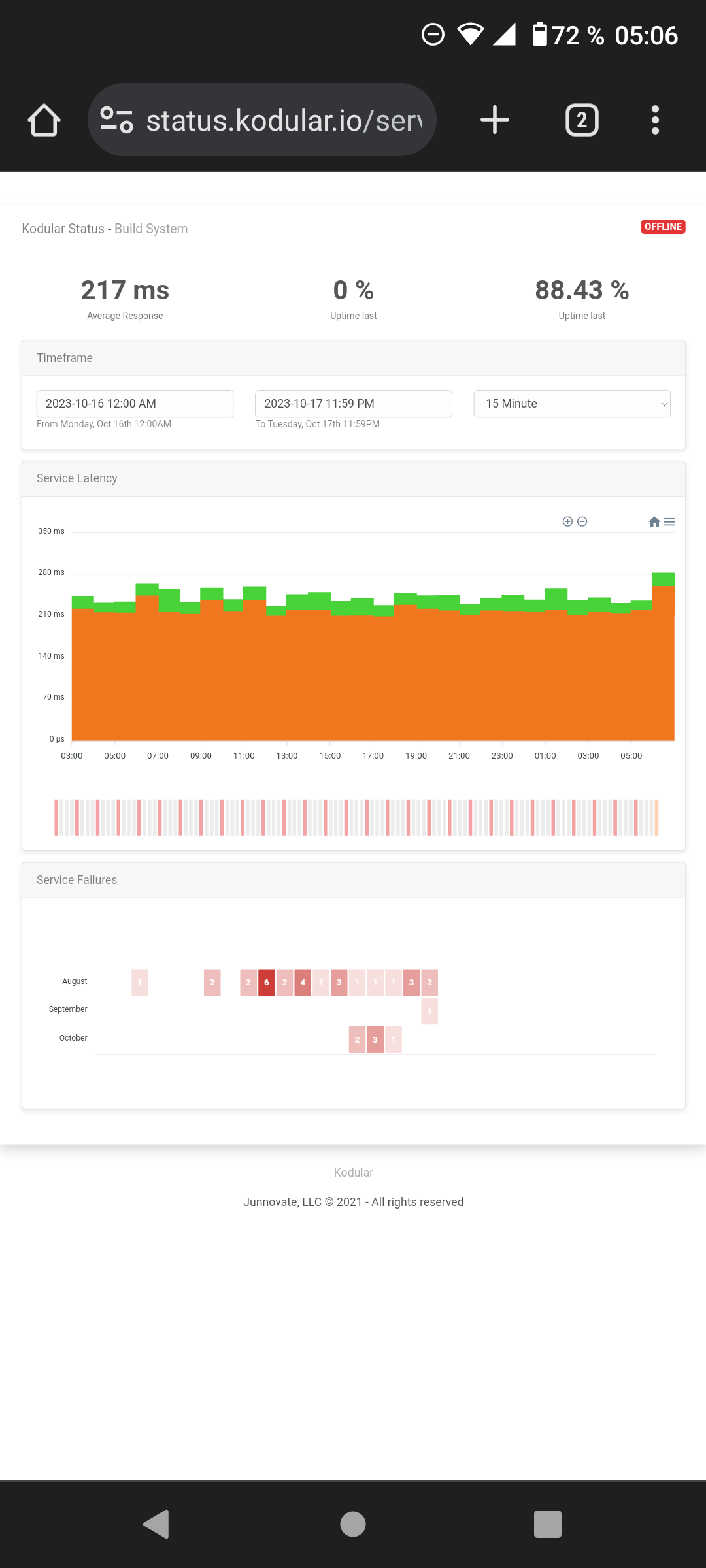706x1568 pixels.
Task: Click the OFFLINE status badge
Action: click(663, 227)
